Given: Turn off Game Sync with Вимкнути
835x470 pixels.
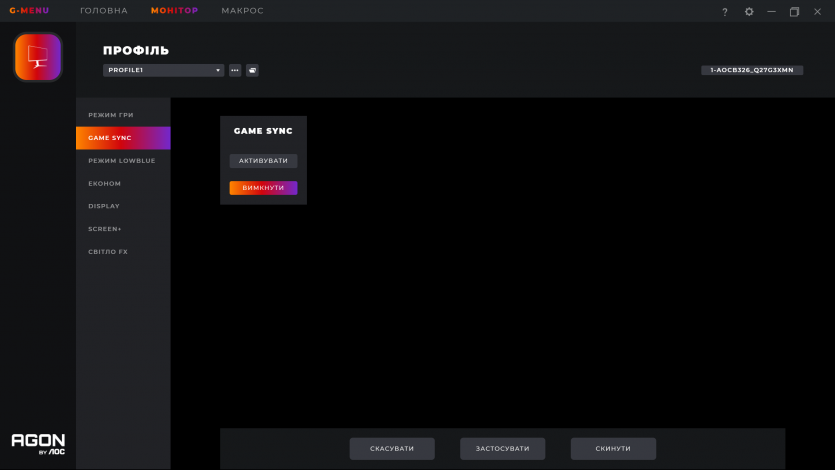Looking at the screenshot, I should click(x=263, y=188).
